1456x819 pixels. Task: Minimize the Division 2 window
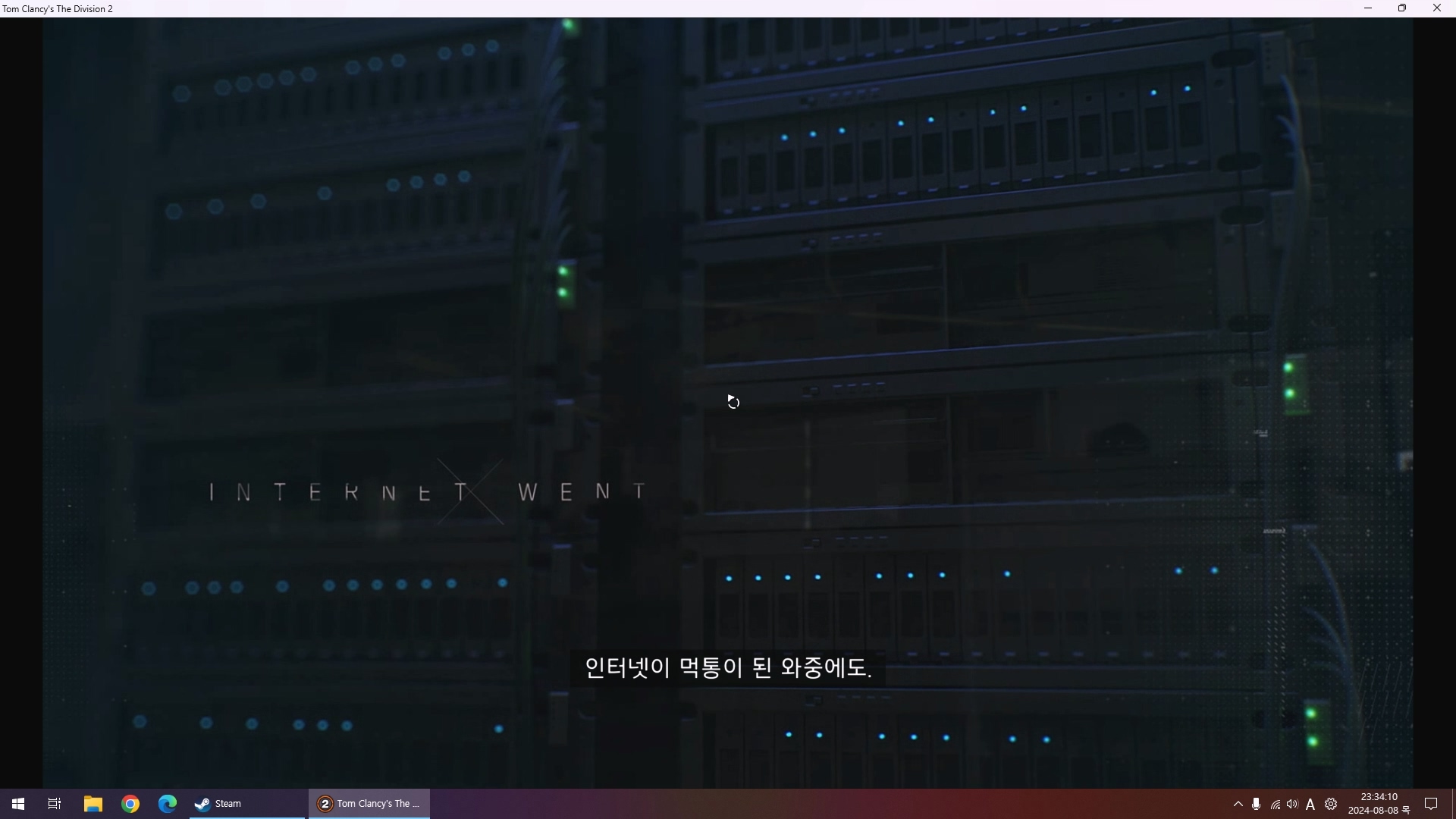coord(1368,8)
